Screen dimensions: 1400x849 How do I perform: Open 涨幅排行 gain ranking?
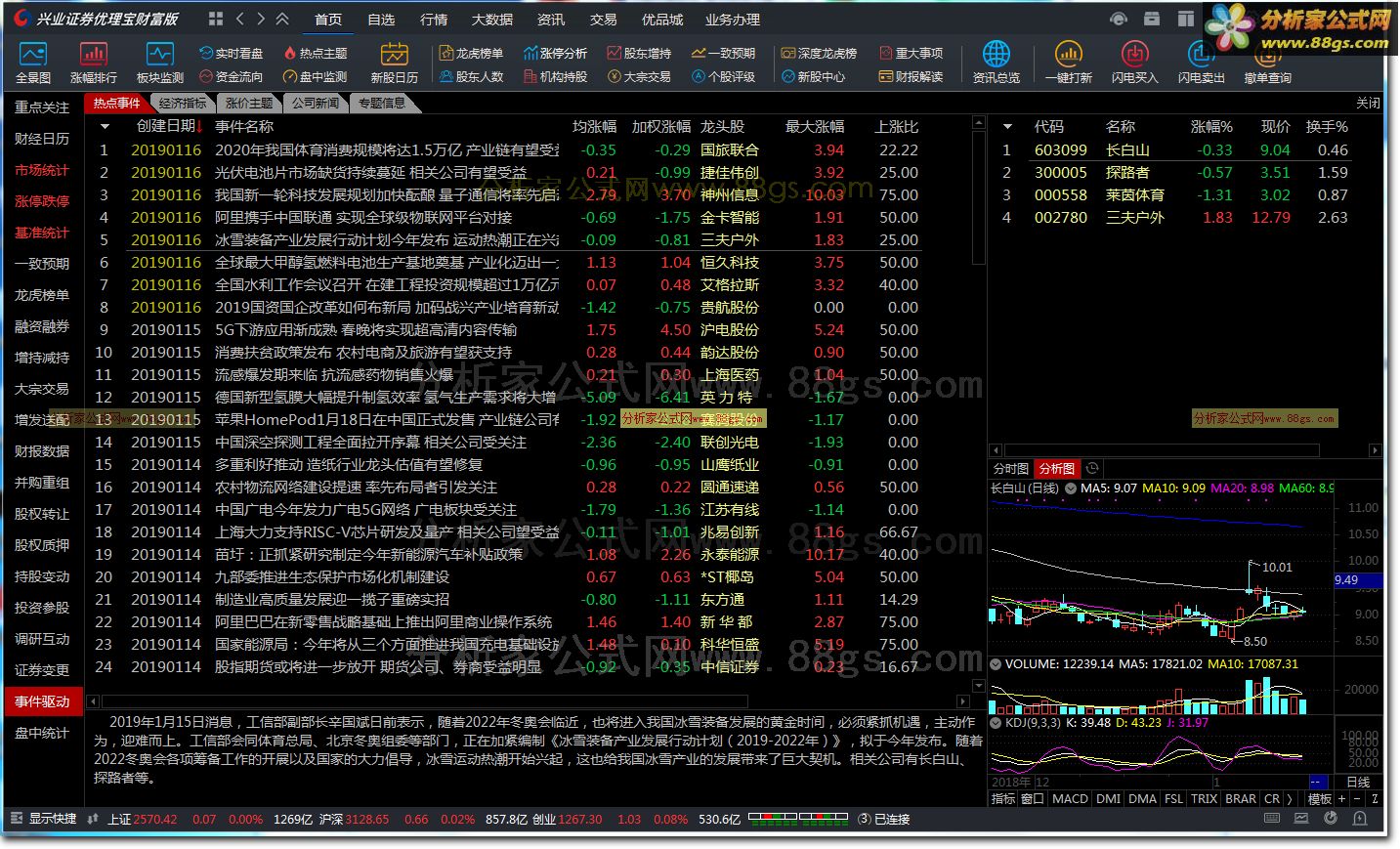tap(93, 63)
